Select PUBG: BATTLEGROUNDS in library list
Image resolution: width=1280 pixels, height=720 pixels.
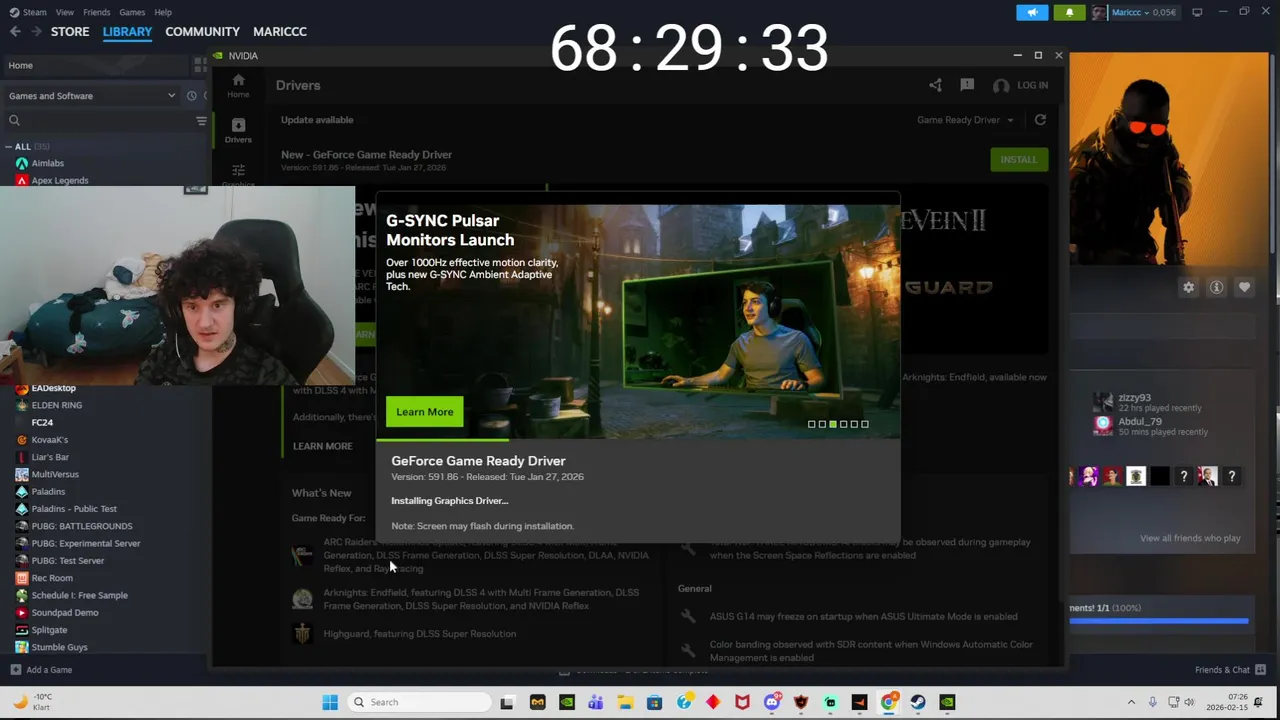82,526
